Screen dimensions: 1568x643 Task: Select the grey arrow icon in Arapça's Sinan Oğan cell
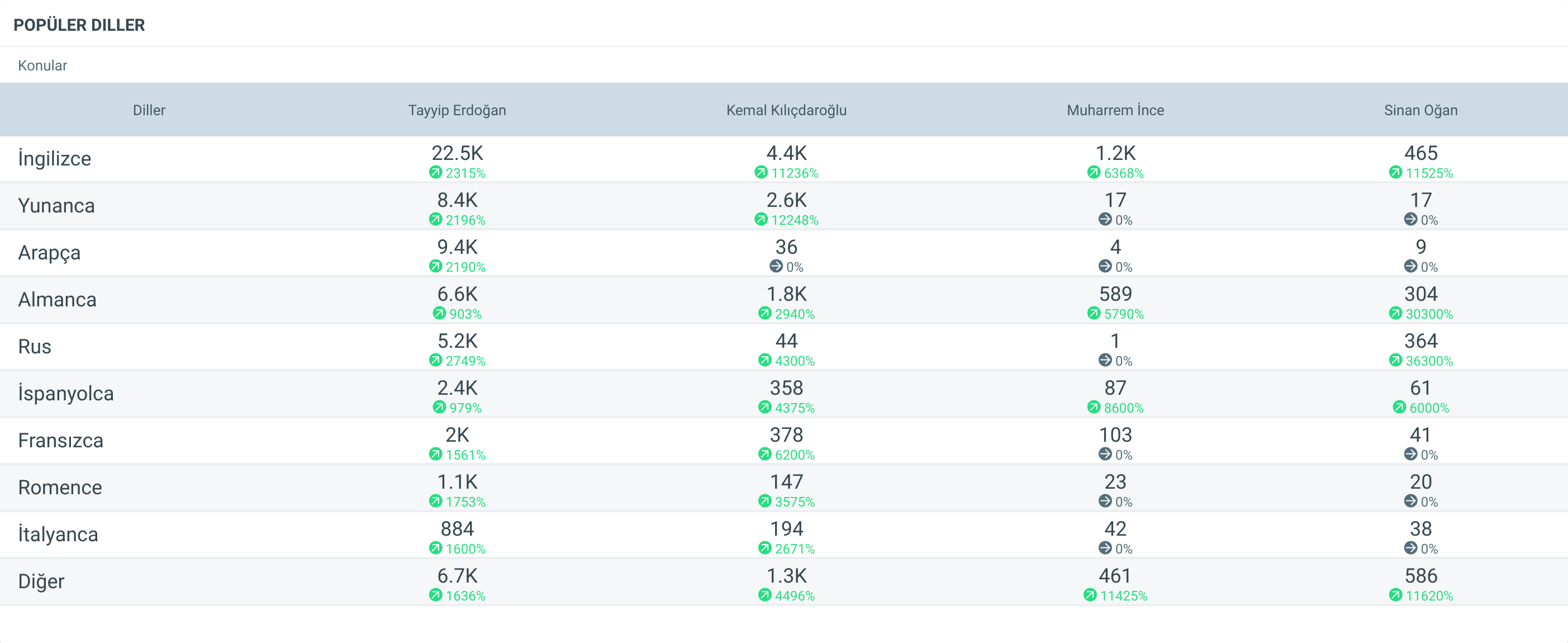(1410, 266)
